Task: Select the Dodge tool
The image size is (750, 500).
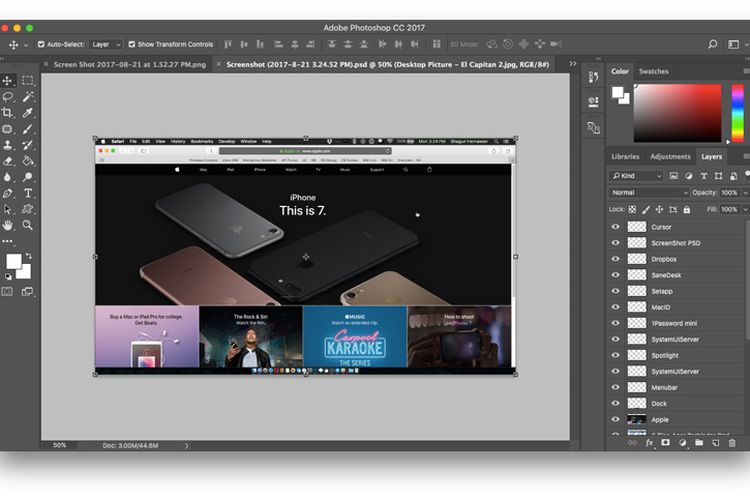Action: point(28,177)
